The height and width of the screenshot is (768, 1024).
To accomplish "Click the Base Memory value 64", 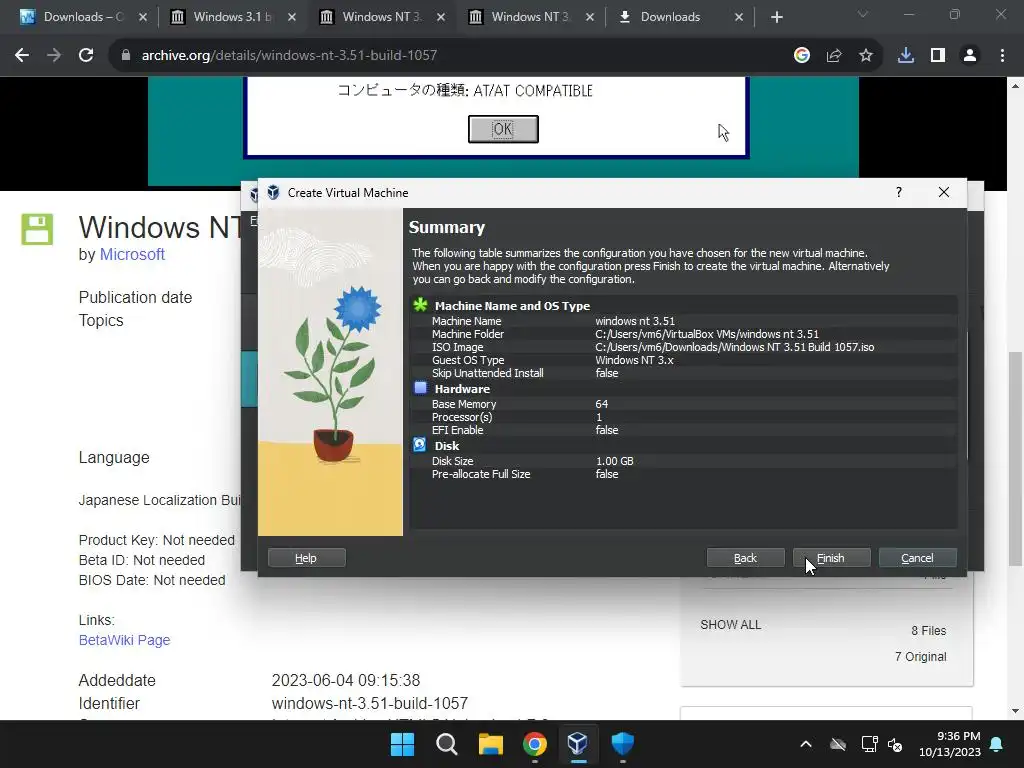I will pos(601,404).
